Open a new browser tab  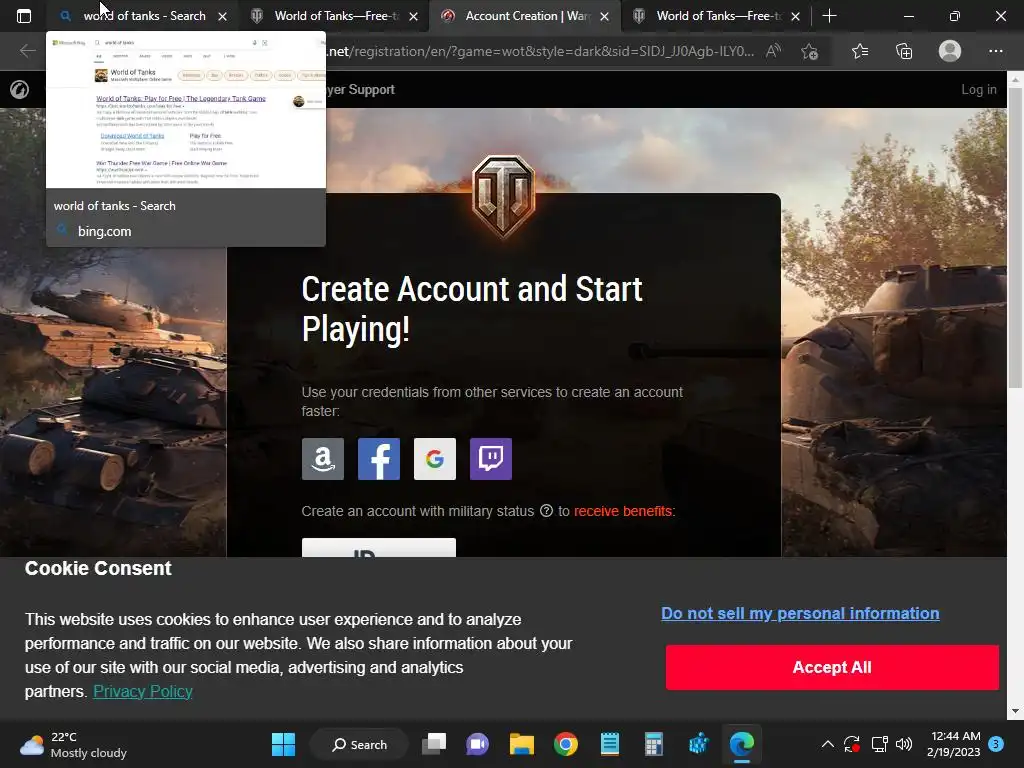pyautogui.click(x=829, y=16)
